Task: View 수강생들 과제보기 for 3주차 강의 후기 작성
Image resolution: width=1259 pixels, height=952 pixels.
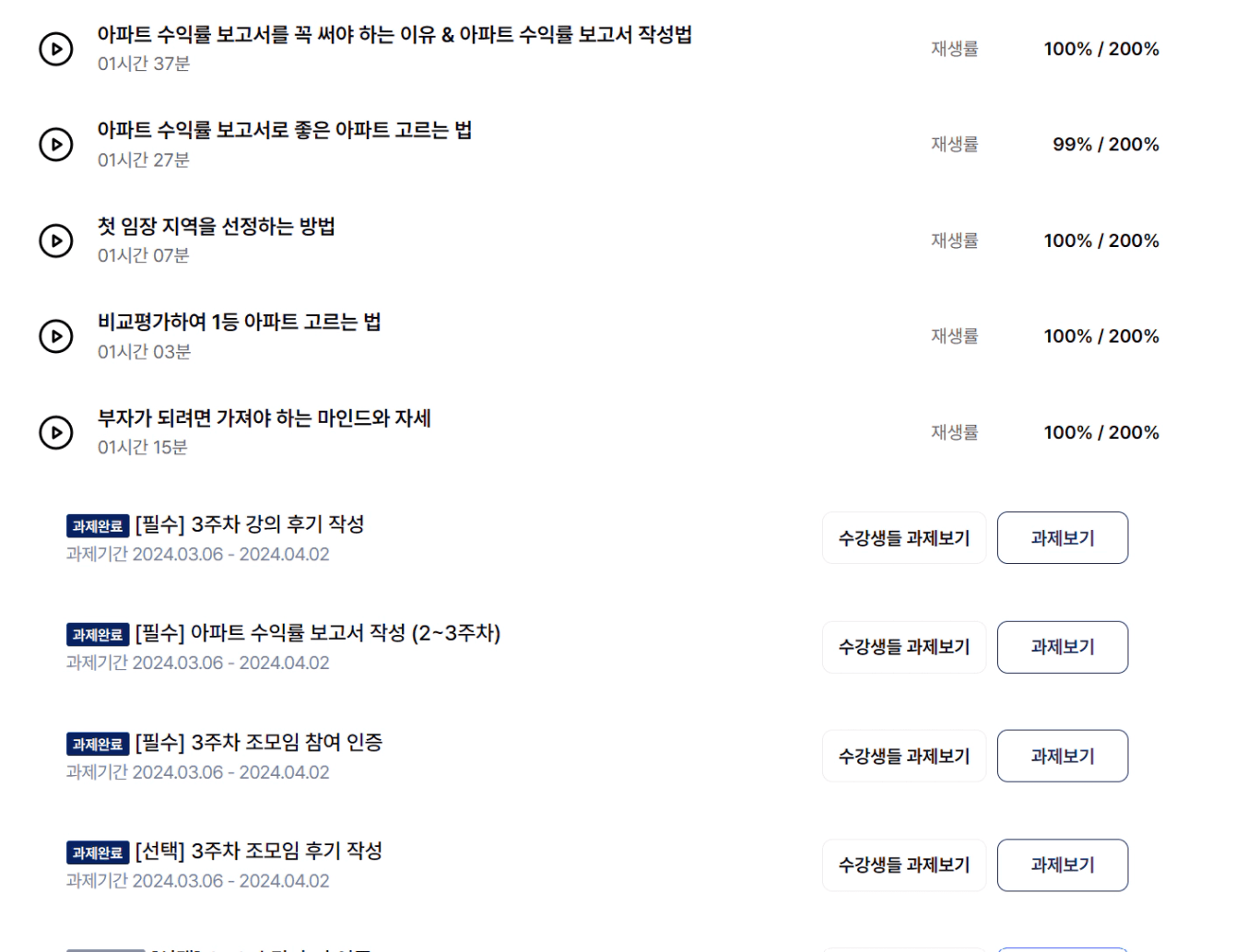Action: click(904, 538)
